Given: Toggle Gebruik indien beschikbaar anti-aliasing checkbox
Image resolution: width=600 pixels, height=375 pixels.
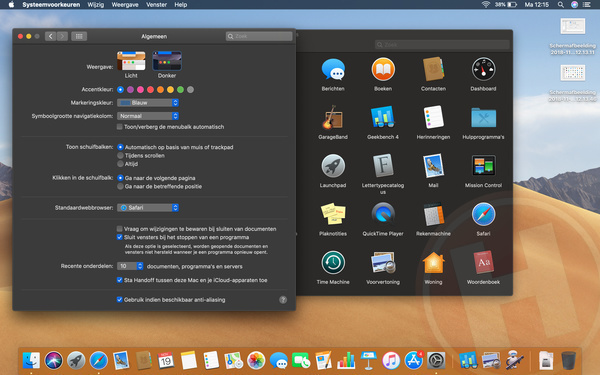Looking at the screenshot, I should [x=120, y=300].
